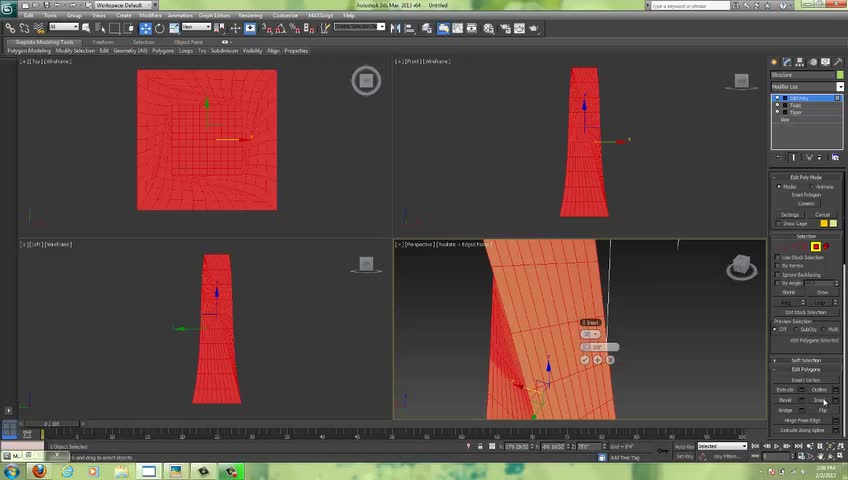Select the Select and Move tool
Viewport: 848px width, 480px height.
coord(145,28)
